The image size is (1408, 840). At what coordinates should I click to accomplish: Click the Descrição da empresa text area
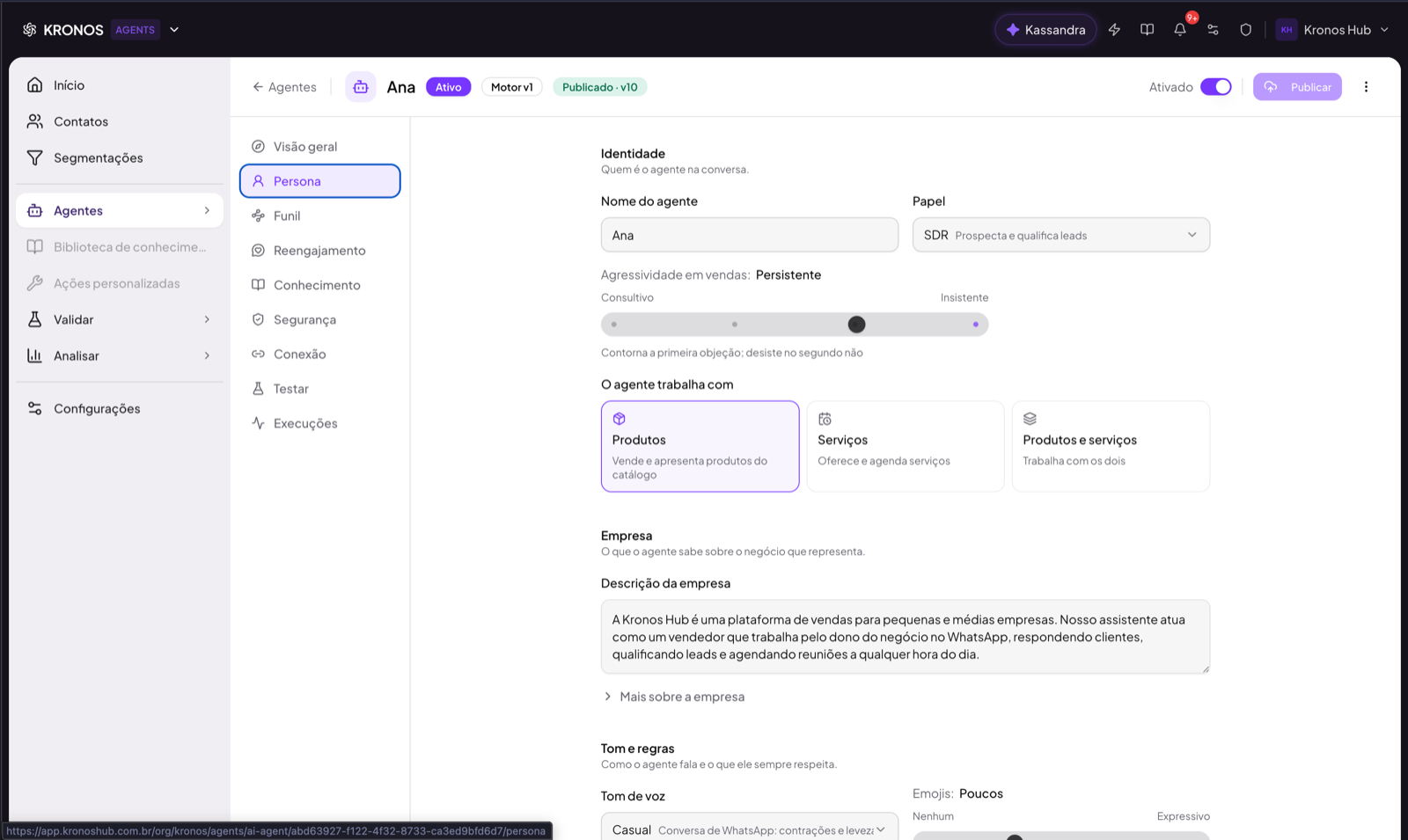tap(905, 637)
